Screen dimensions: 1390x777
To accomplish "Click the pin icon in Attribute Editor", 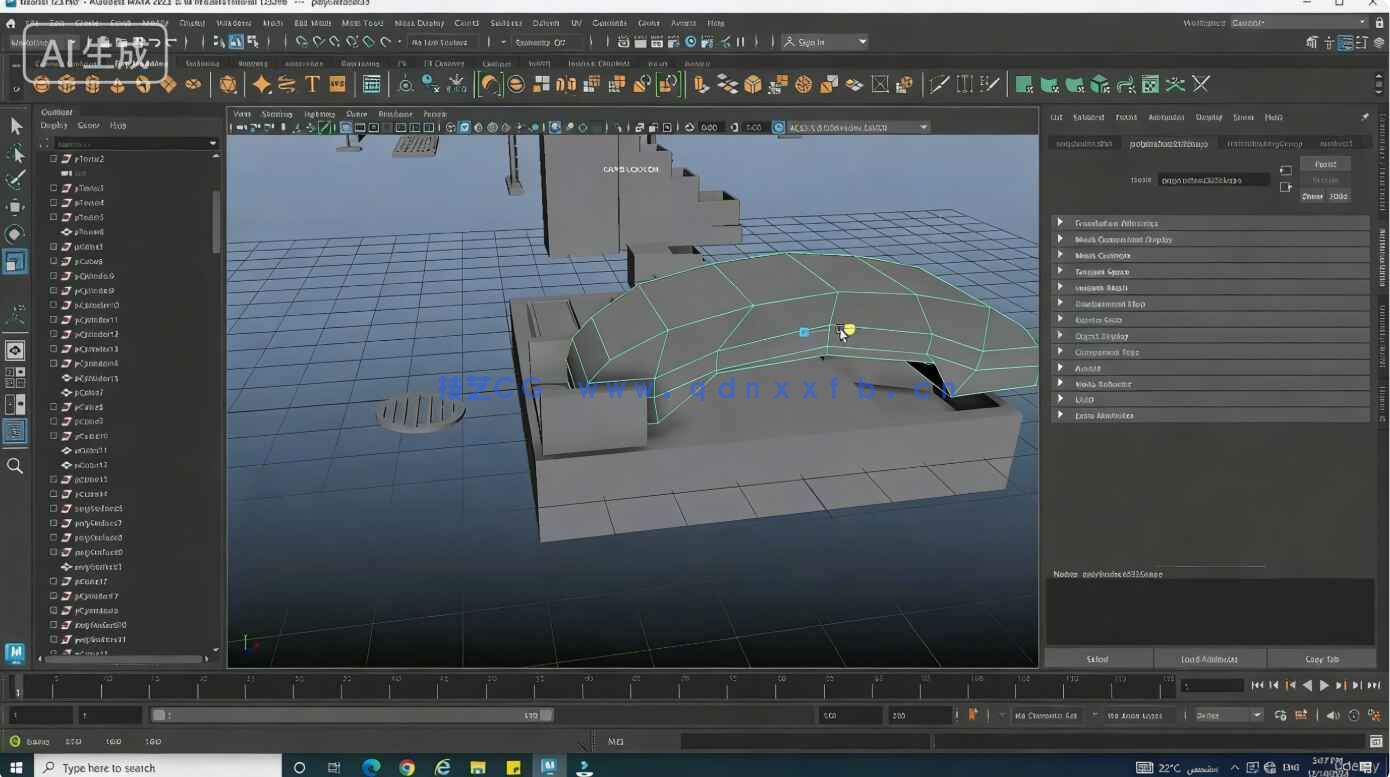I will point(1364,117).
